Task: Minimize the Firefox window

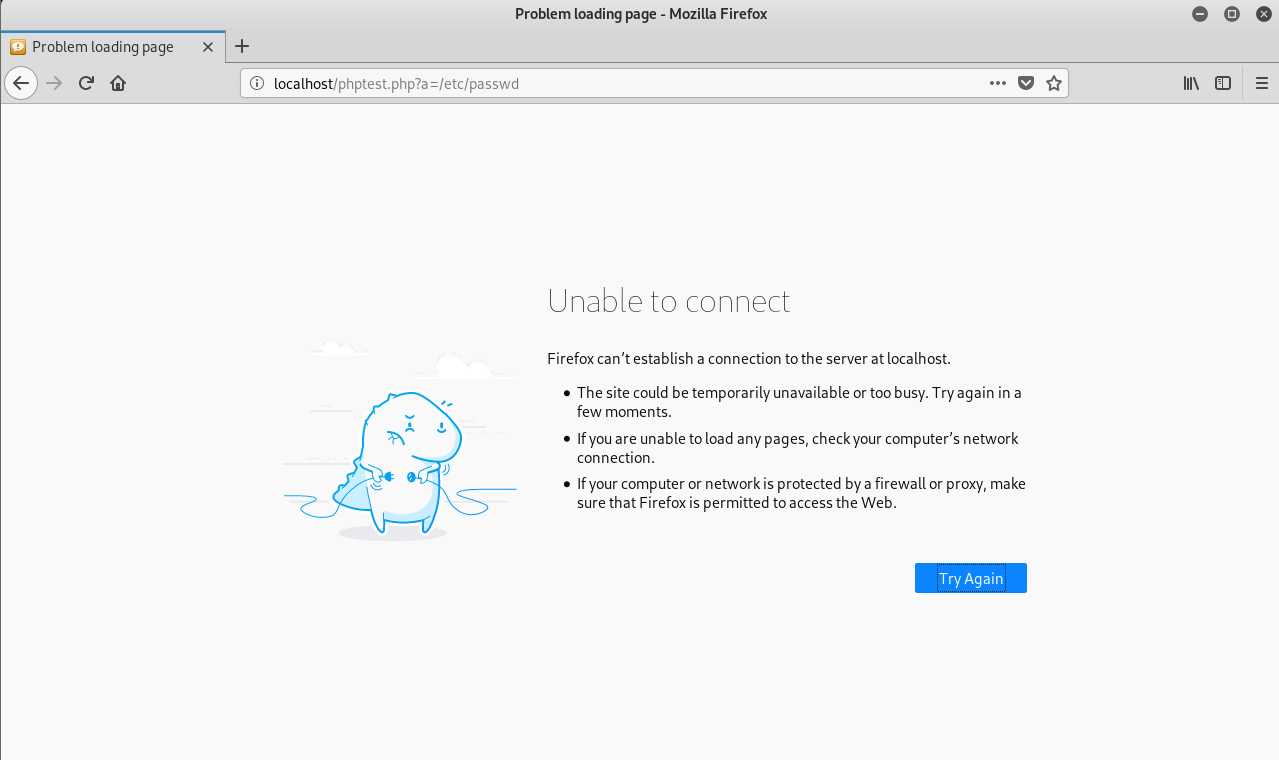Action: (x=1200, y=14)
